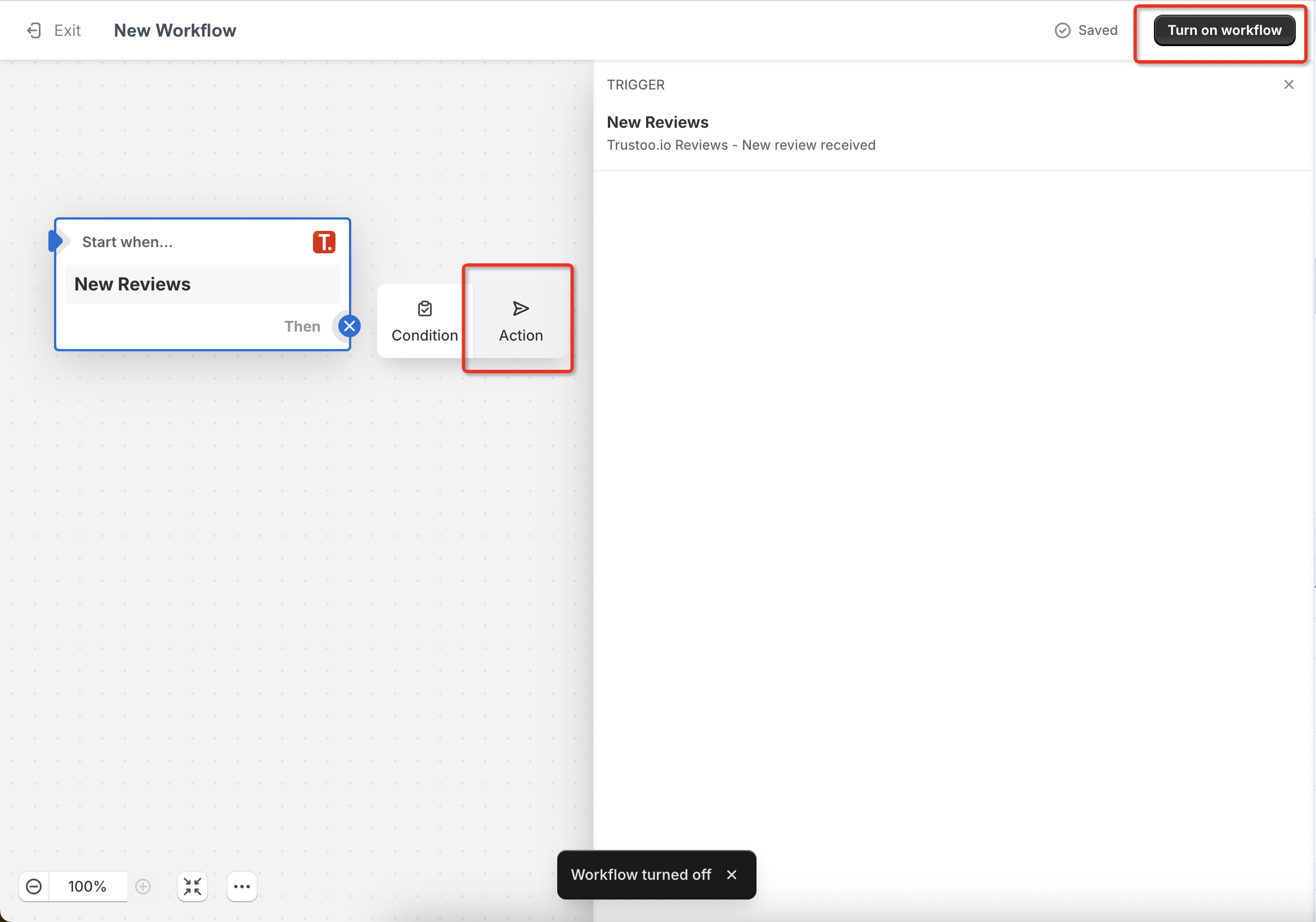Turn on the workflow
This screenshot has height=922, width=1316.
(x=1224, y=30)
